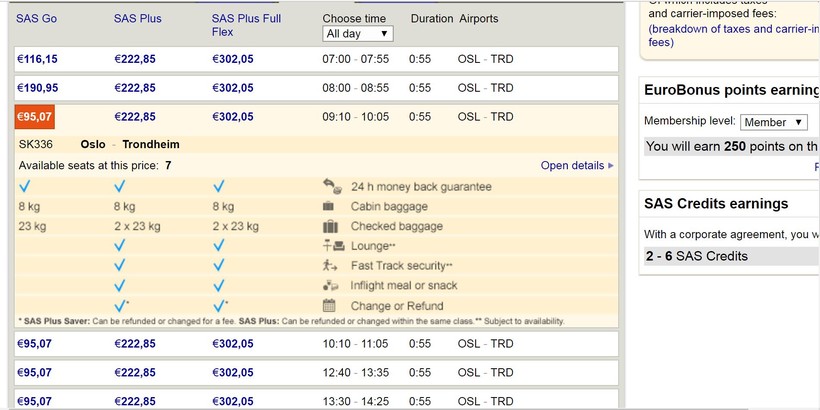Image resolution: width=820 pixels, height=410 pixels.
Task: Click SAS Plus checkmark for money back guarantee
Action: pos(121,186)
